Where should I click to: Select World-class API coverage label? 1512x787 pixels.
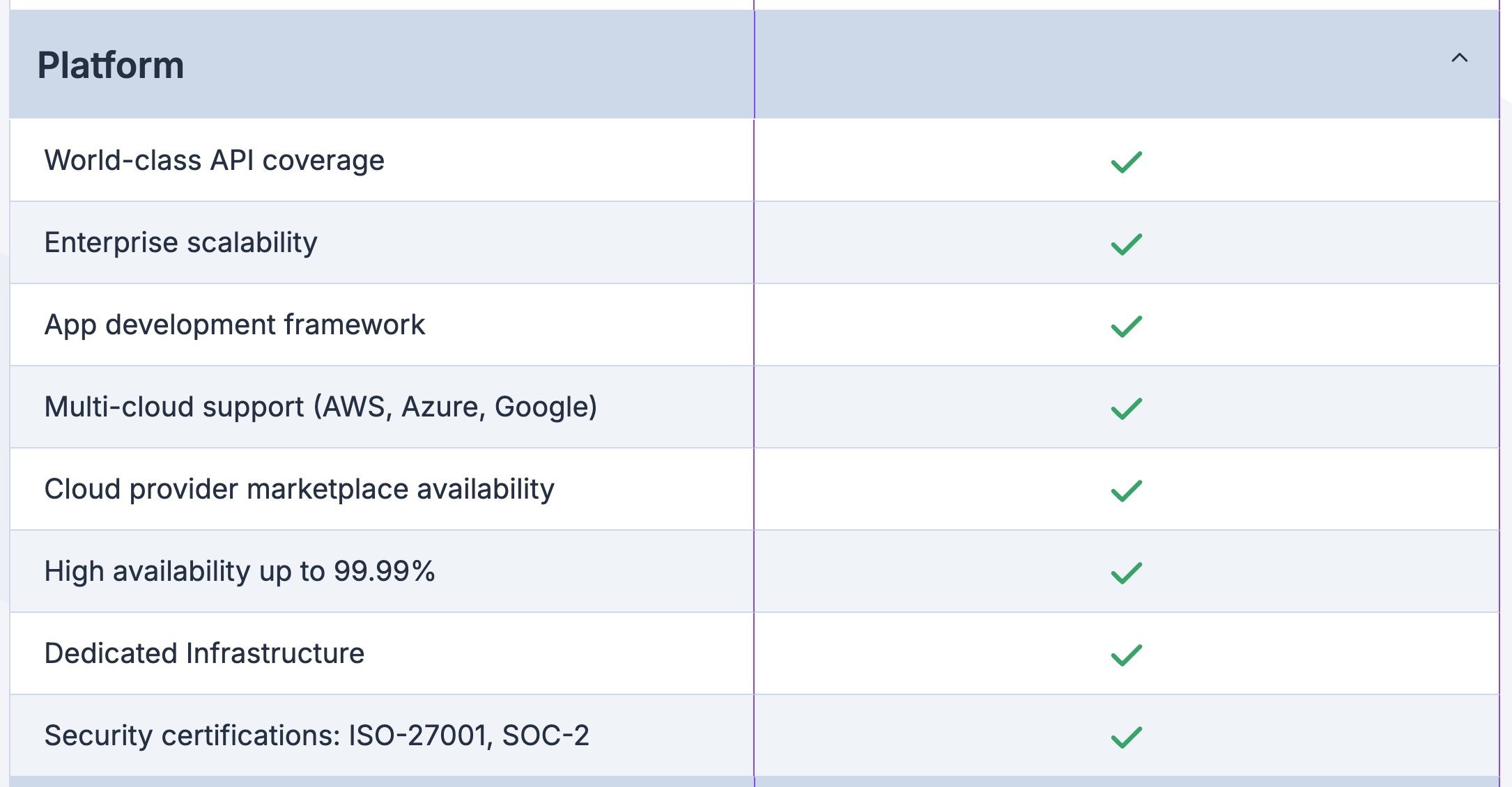pos(215,161)
